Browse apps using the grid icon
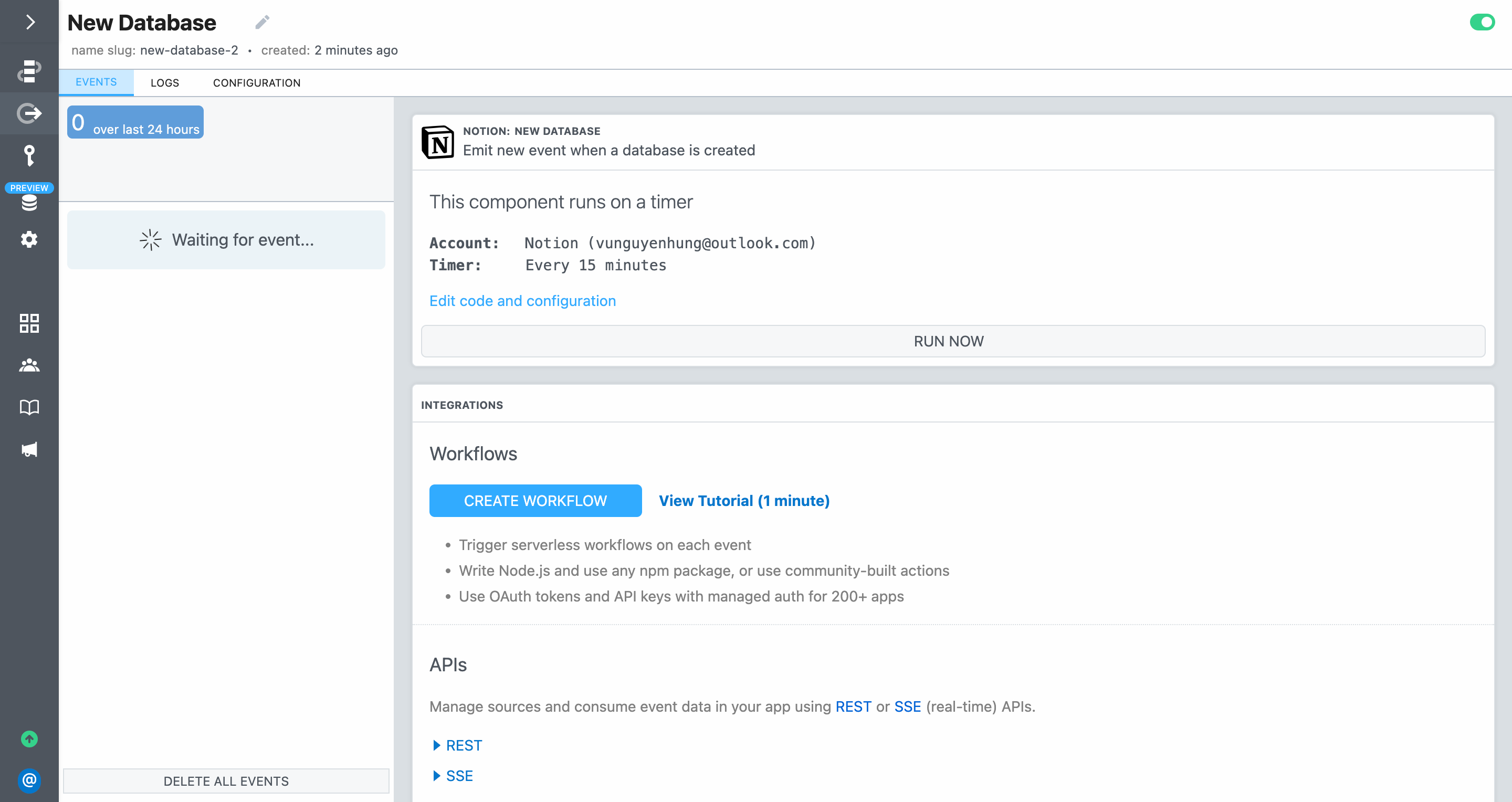This screenshot has height=802, width=1512. point(29,323)
